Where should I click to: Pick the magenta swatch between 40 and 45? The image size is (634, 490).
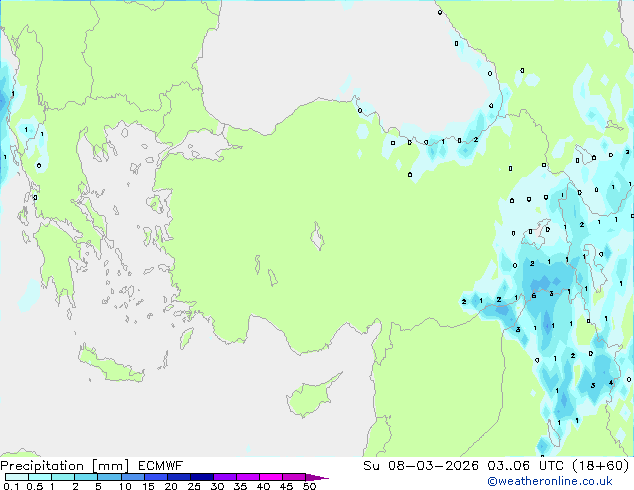coord(271,477)
